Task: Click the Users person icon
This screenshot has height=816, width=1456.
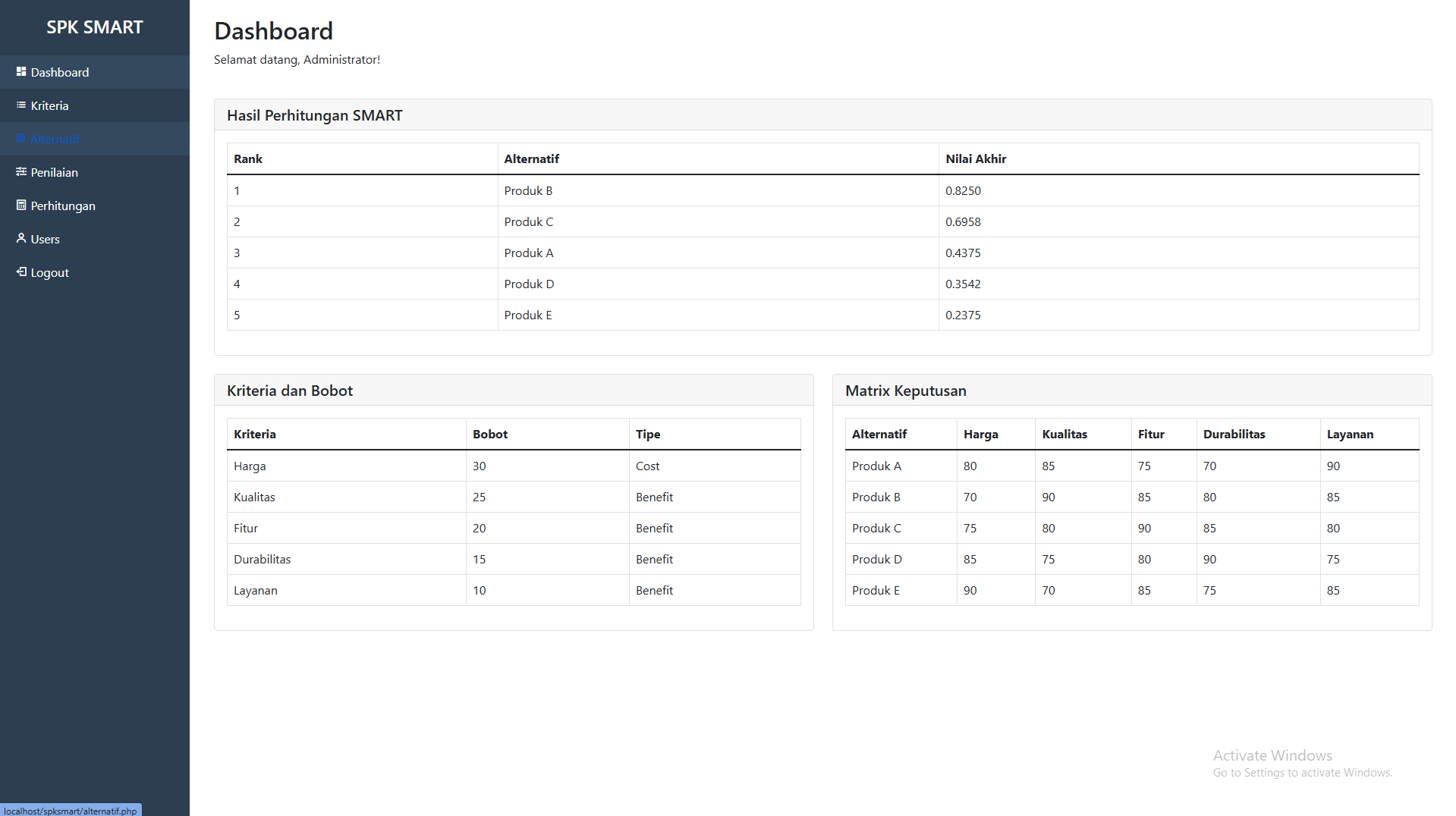Action: click(x=21, y=238)
